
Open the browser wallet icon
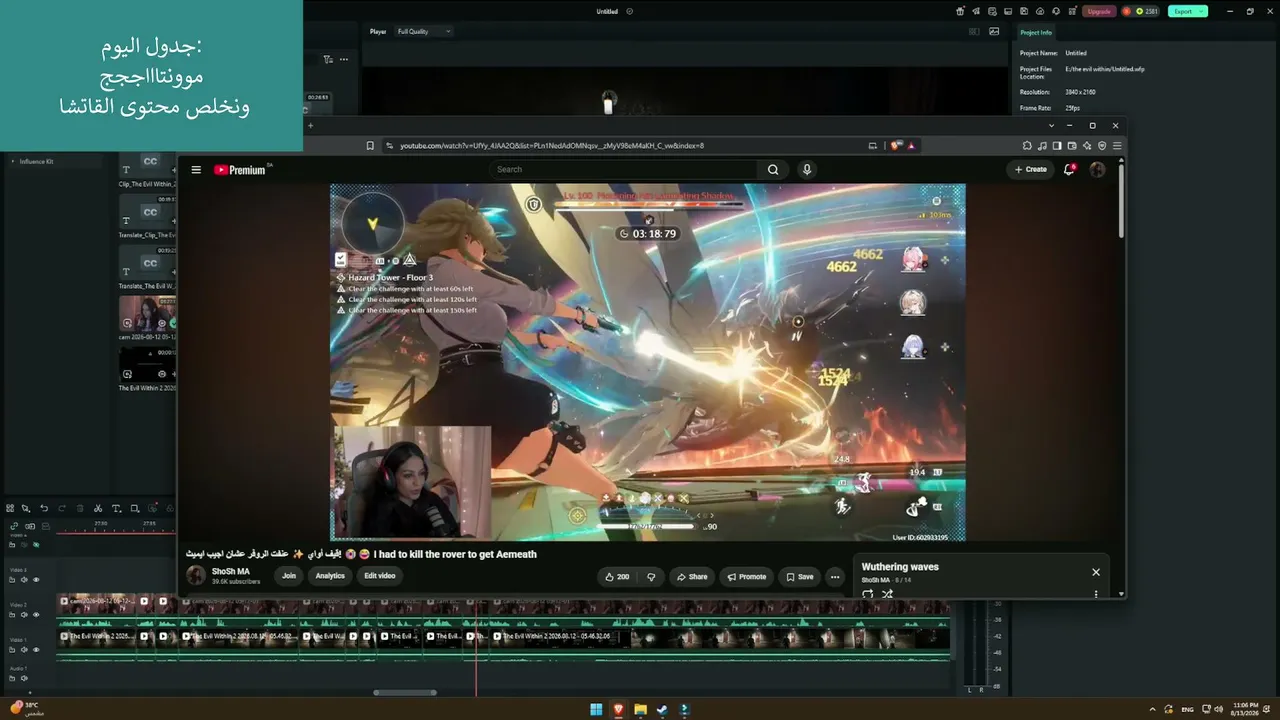pyautogui.click(x=1072, y=146)
